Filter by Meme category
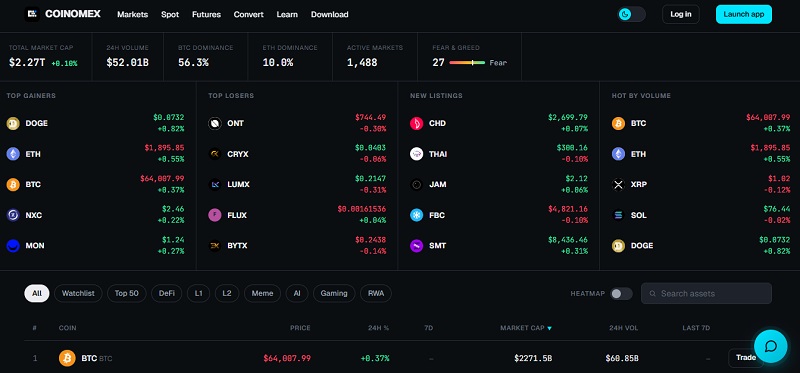 (262, 293)
